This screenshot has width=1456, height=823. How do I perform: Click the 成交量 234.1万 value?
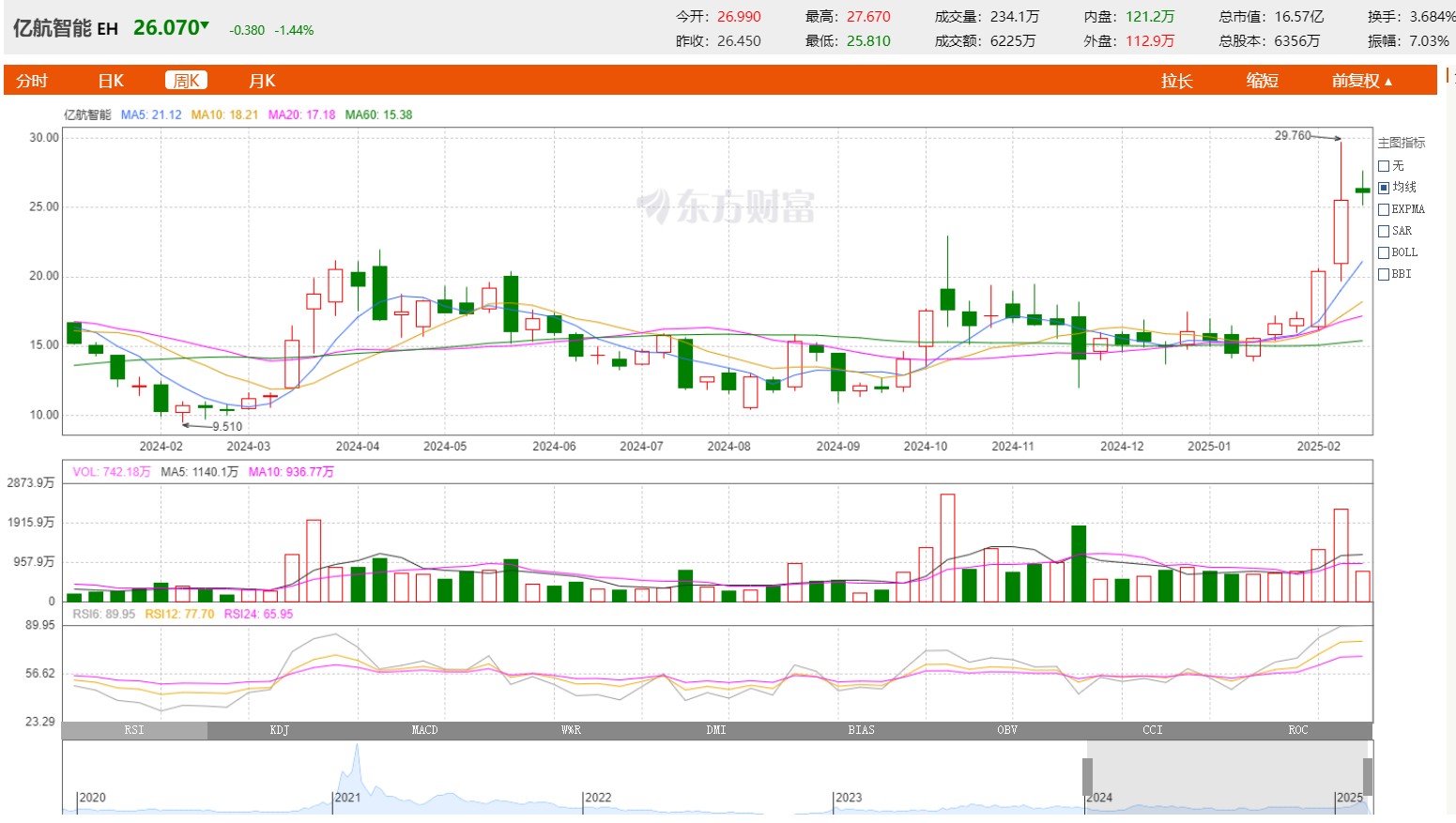tap(1015, 17)
